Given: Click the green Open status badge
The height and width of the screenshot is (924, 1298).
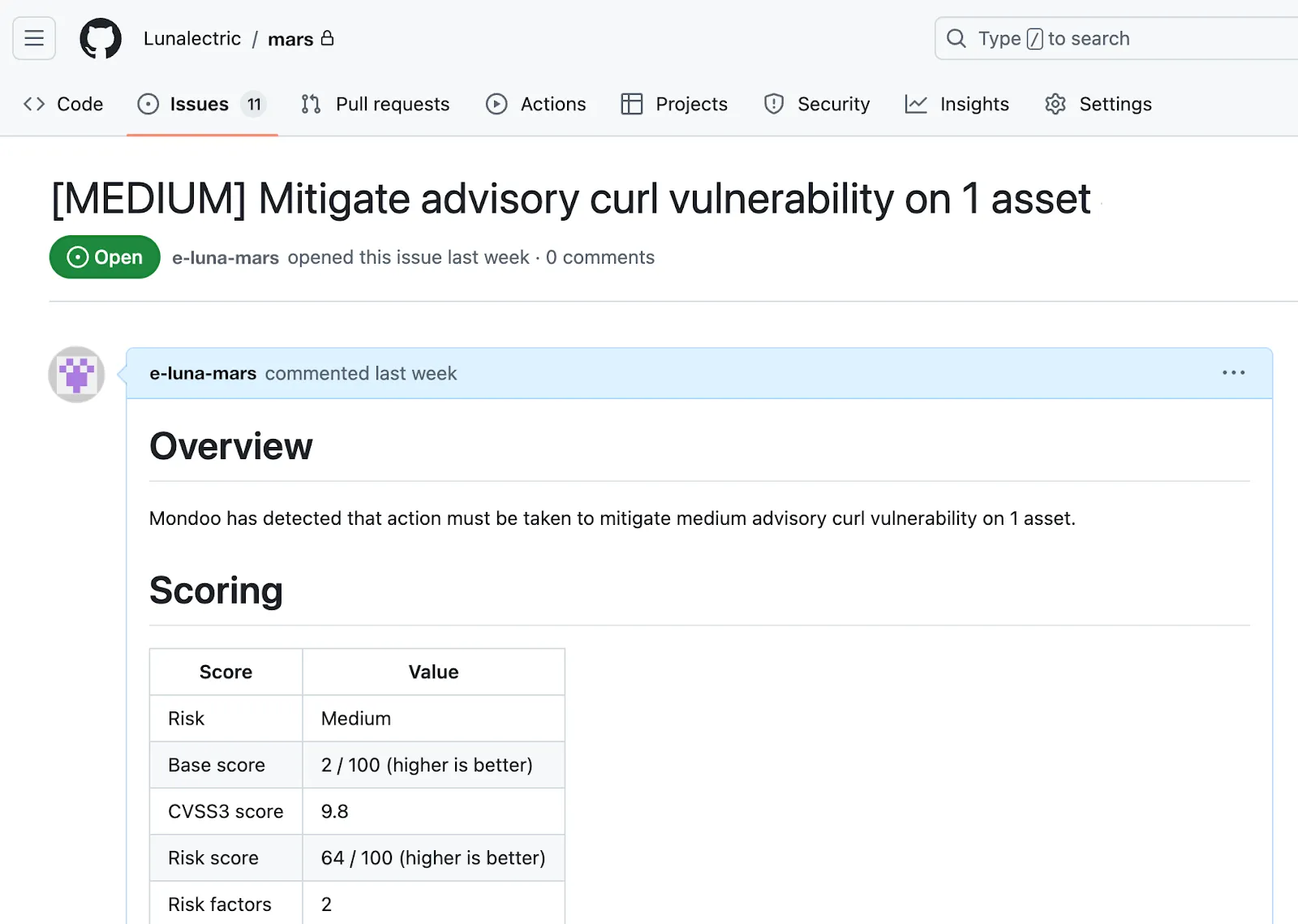Looking at the screenshot, I should click(x=105, y=257).
